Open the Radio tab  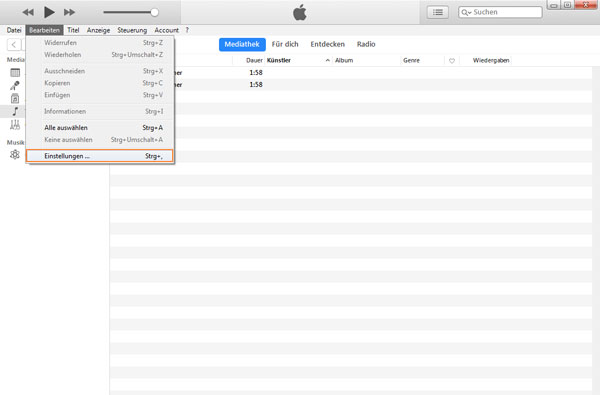pyautogui.click(x=366, y=44)
